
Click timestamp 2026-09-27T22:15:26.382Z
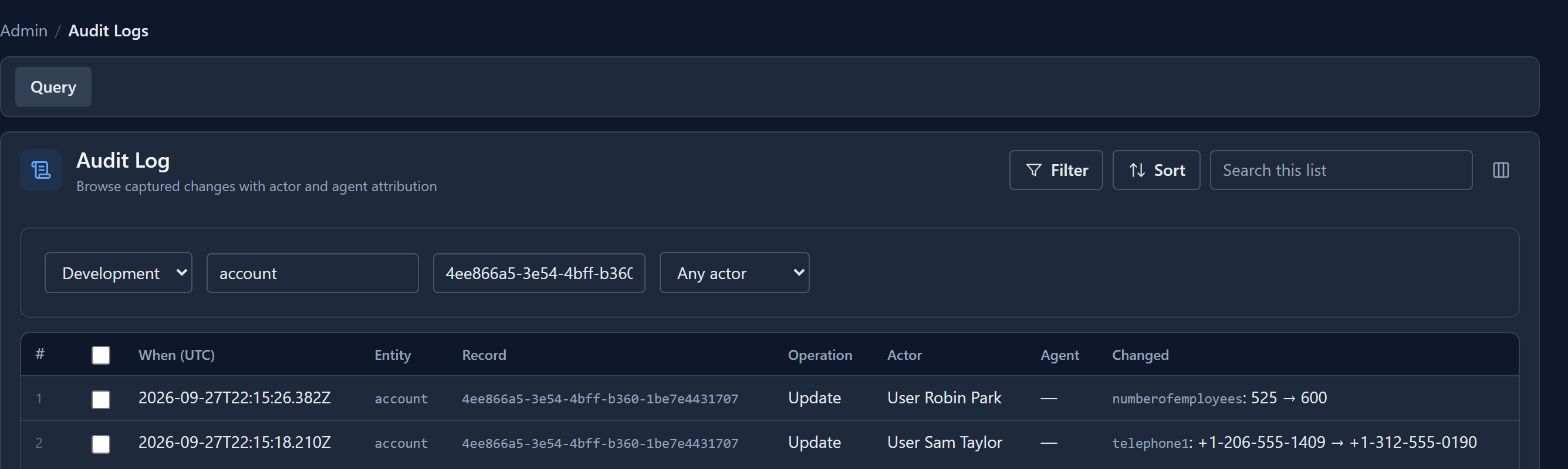click(234, 398)
